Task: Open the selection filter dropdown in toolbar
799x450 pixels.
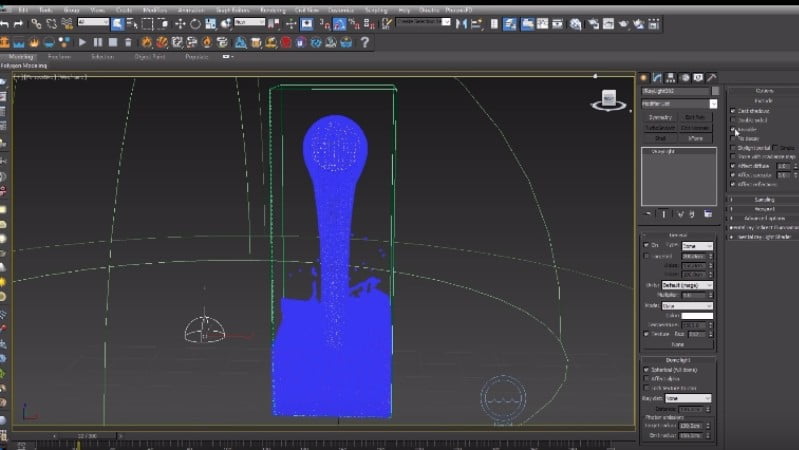Action: (93, 22)
